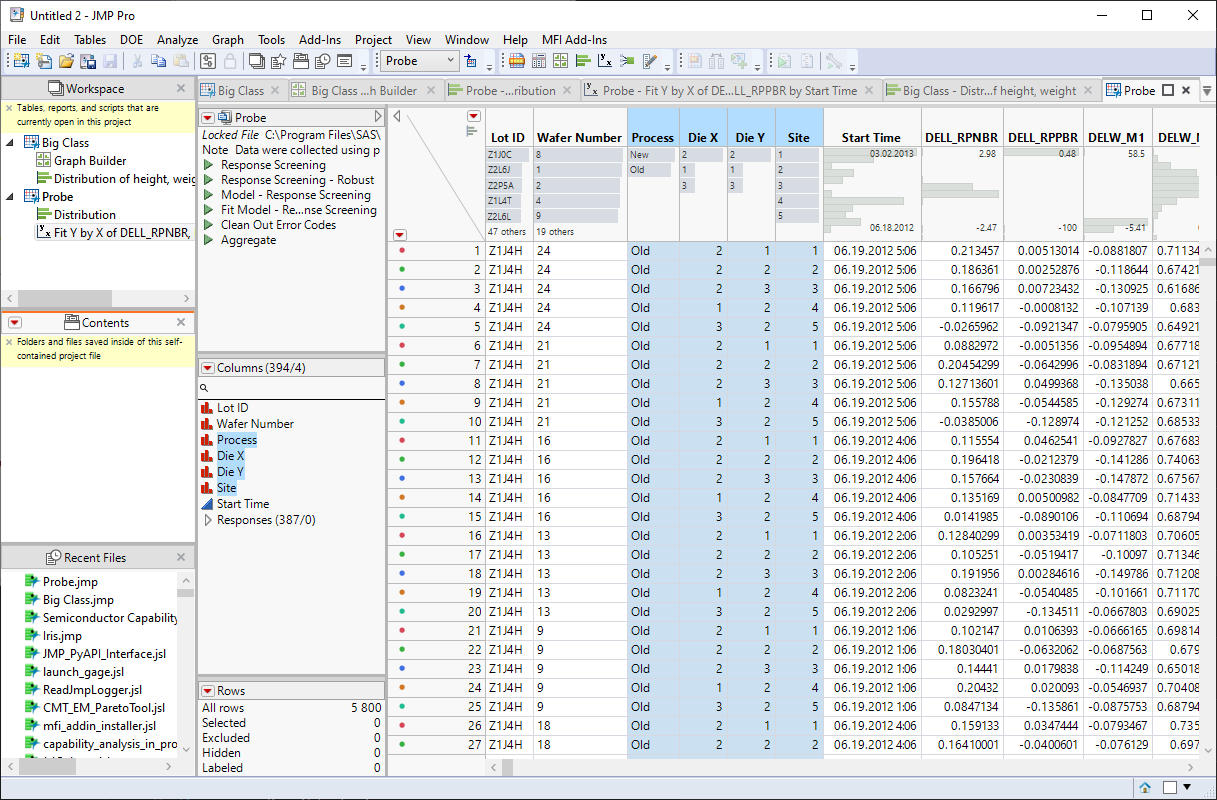The height and width of the screenshot is (800, 1217).
Task: Click the Open file folder icon
Action: point(66,61)
